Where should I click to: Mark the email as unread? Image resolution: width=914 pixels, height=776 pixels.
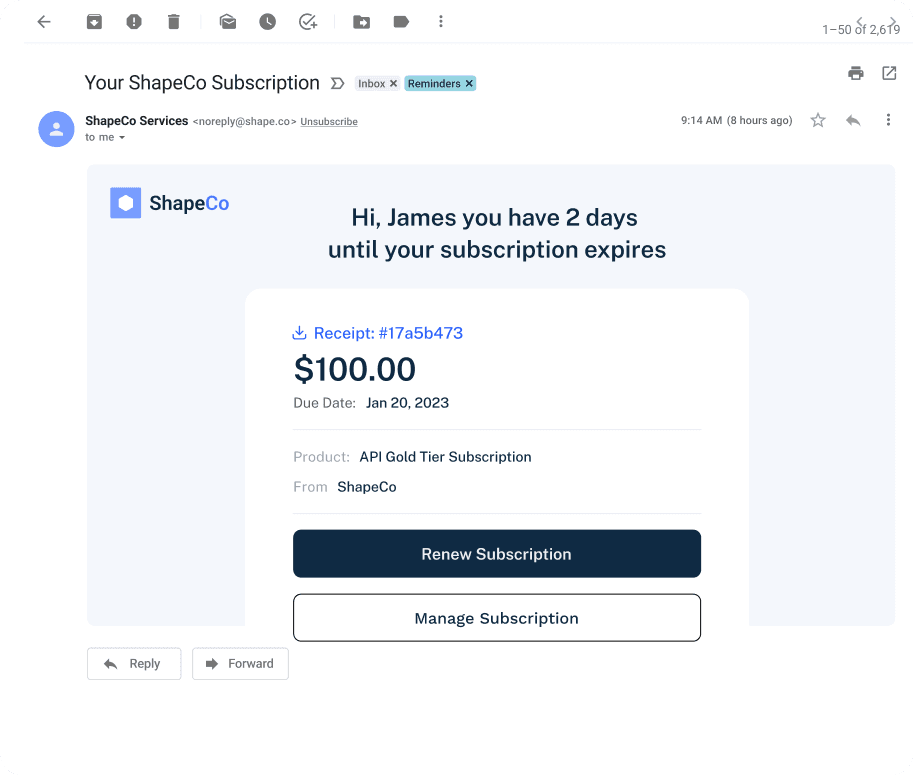(228, 22)
